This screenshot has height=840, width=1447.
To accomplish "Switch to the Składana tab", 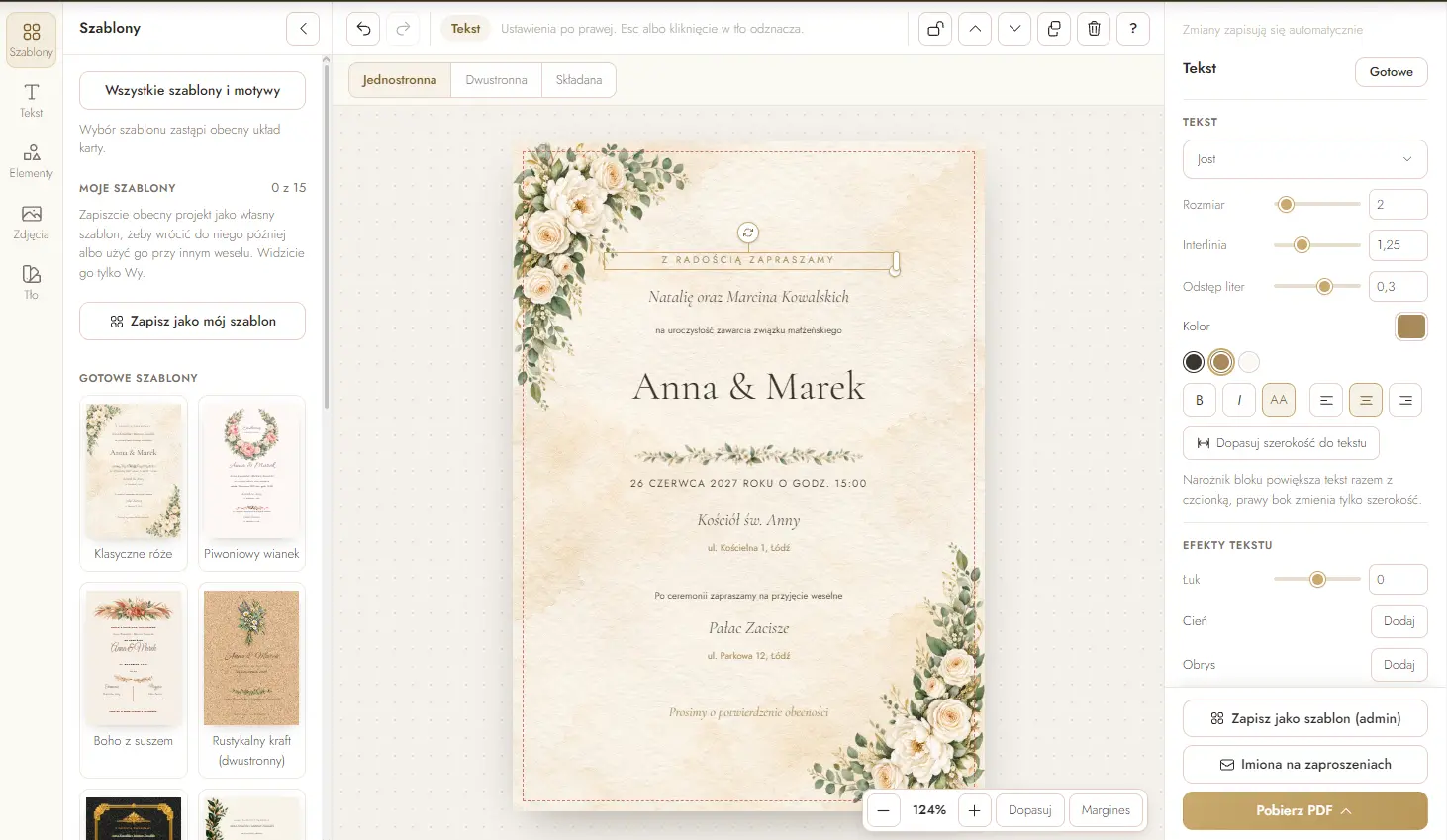I will tap(579, 80).
